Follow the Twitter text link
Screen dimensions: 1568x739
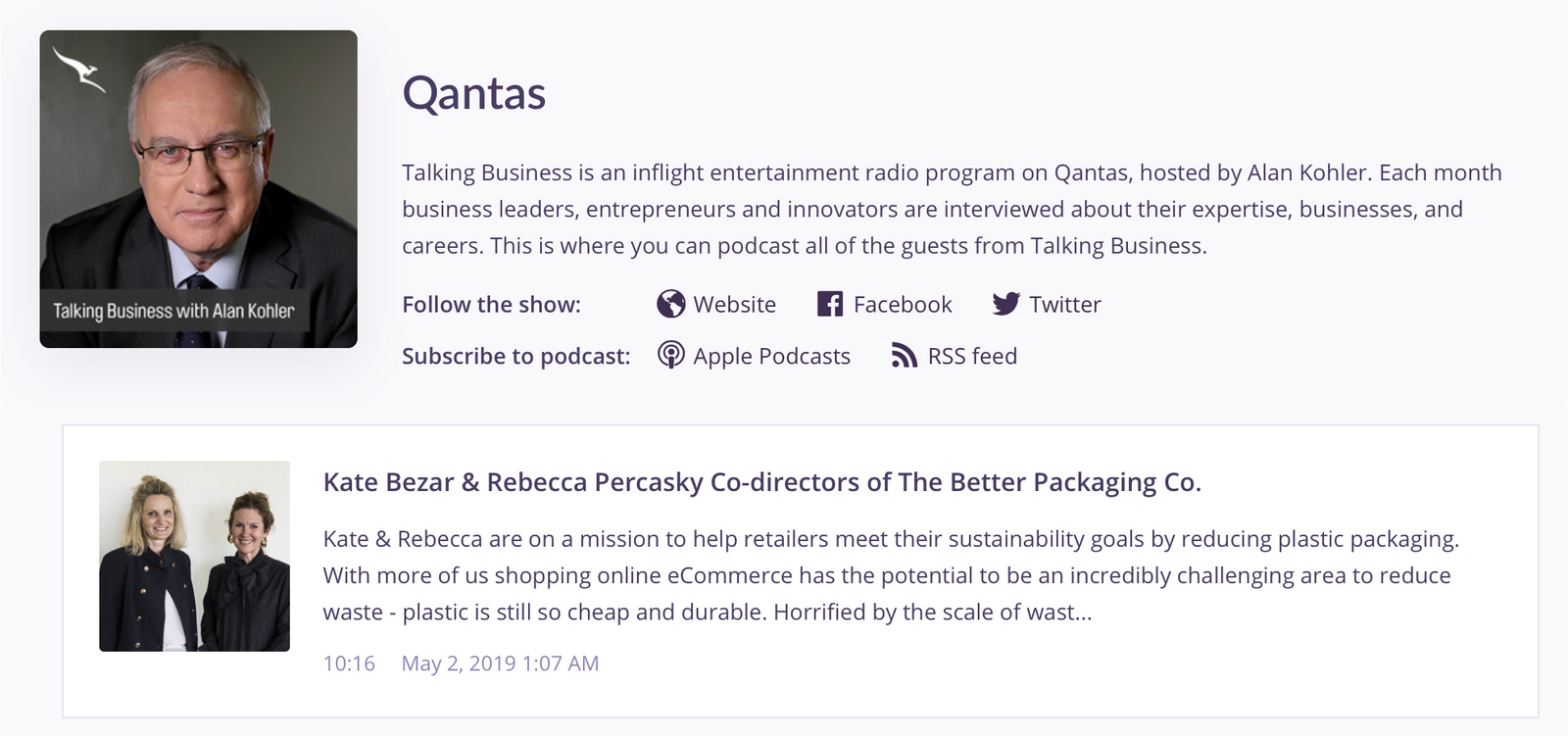pyautogui.click(x=1064, y=304)
